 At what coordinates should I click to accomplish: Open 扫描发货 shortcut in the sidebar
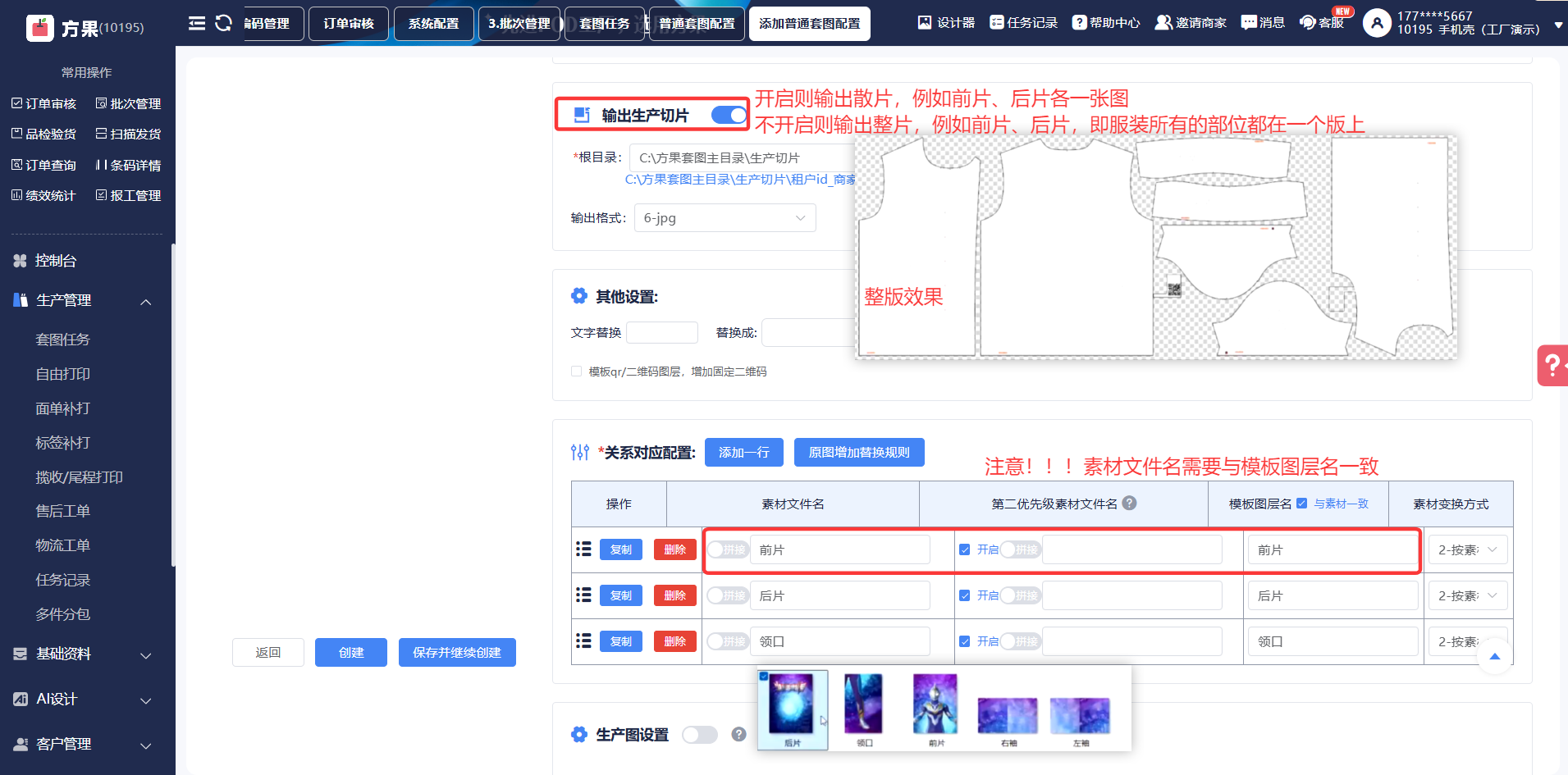tap(129, 134)
